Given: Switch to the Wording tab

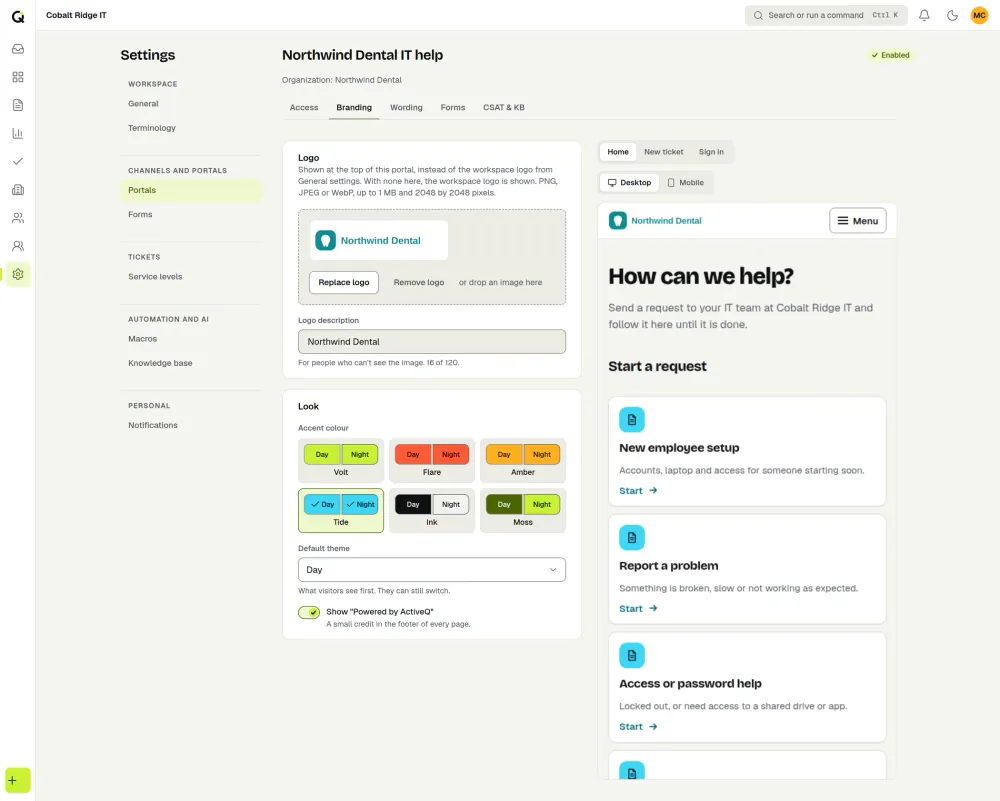Looking at the screenshot, I should tap(406, 108).
